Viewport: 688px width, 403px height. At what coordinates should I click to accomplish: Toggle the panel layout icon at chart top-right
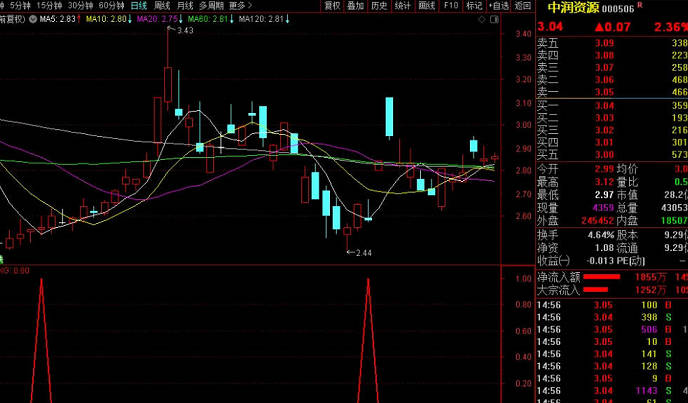[x=494, y=19]
